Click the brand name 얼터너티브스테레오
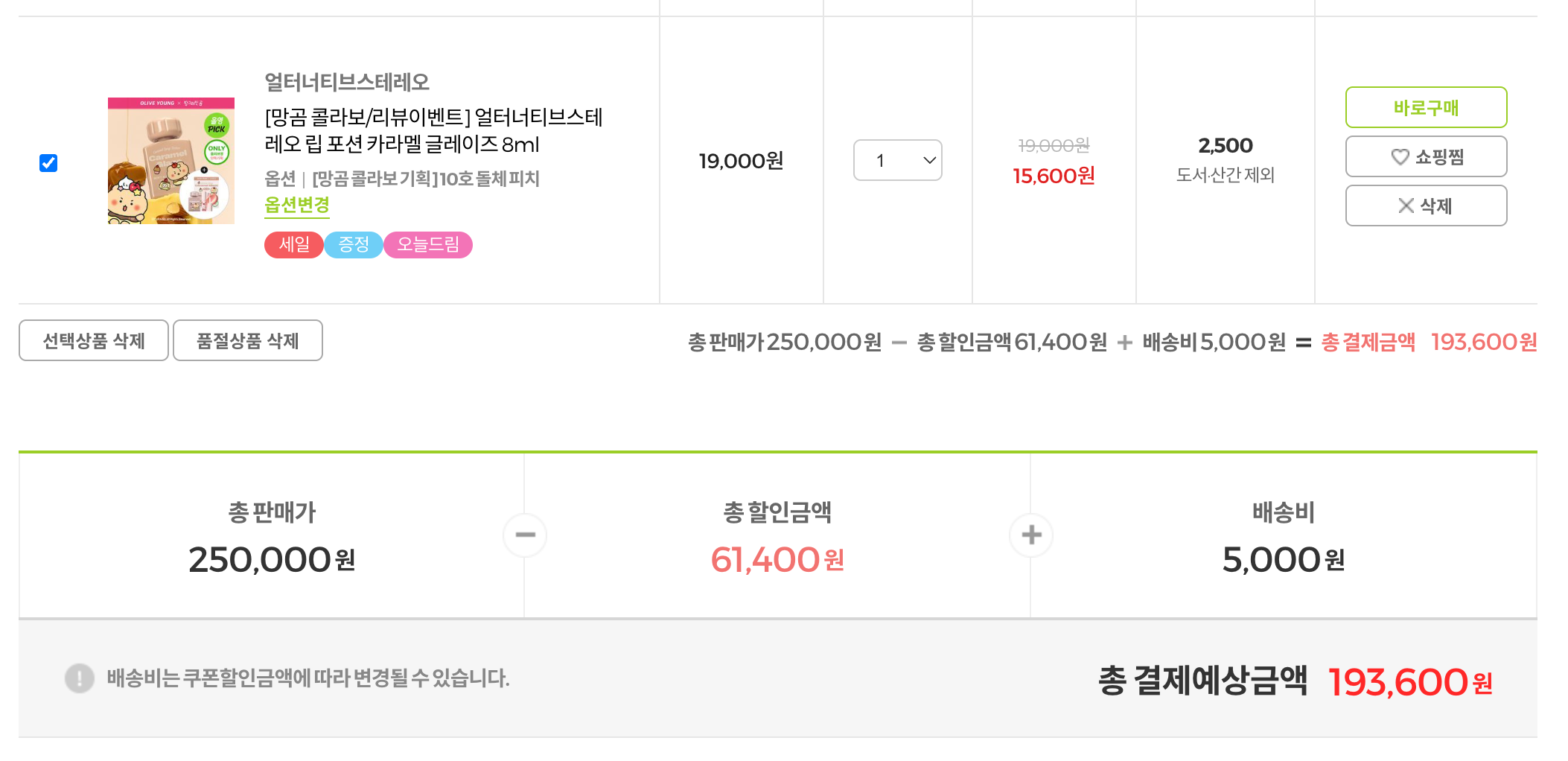Viewport: 1568px width, 761px height. (347, 82)
